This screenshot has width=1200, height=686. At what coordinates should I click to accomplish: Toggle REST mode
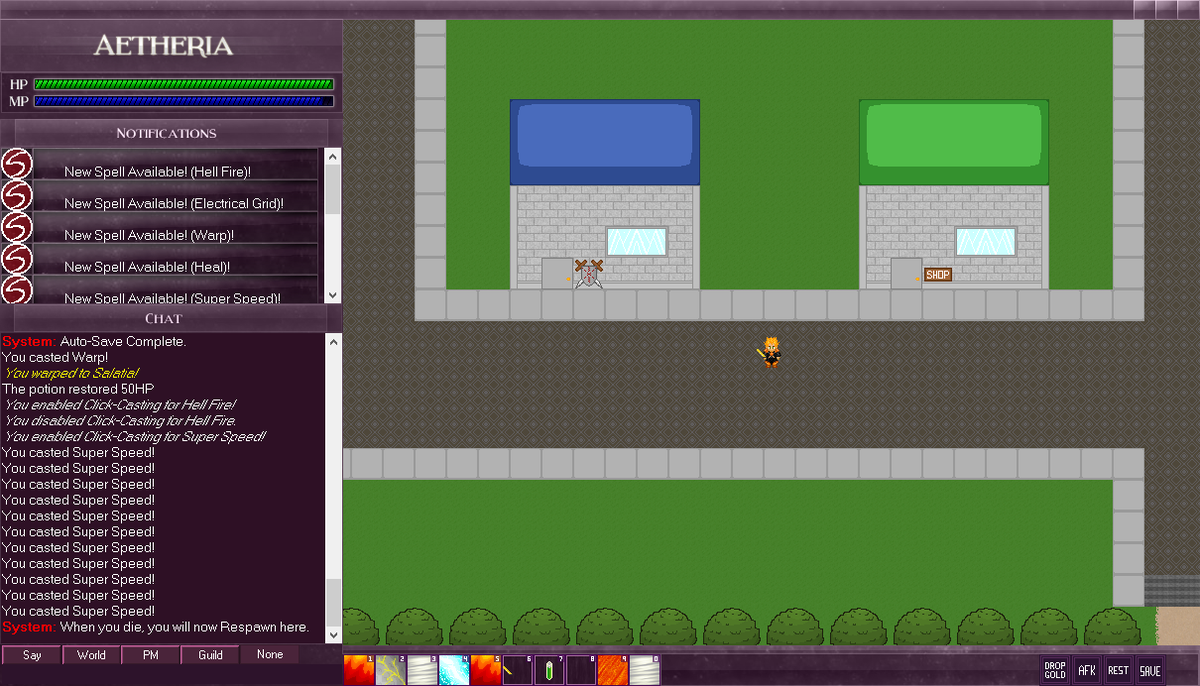(x=1117, y=670)
